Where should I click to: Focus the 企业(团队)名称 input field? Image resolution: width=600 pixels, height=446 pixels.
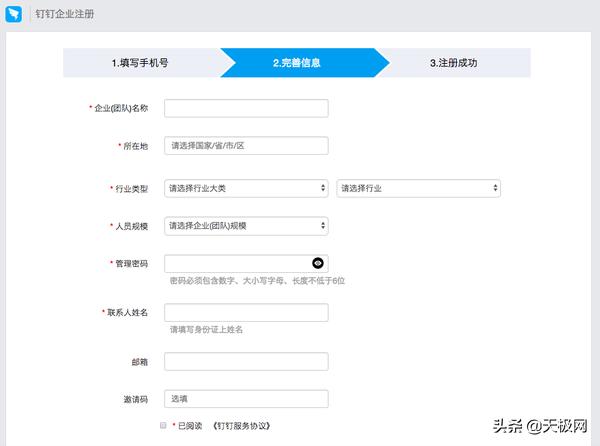pyautogui.click(x=246, y=108)
